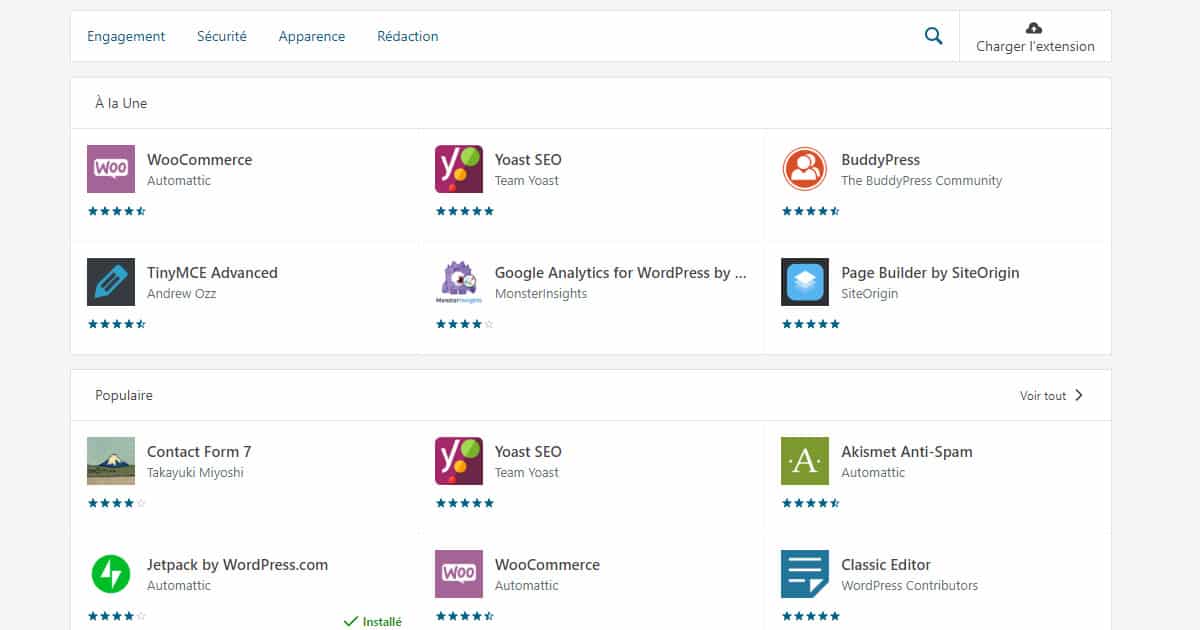The image size is (1200, 630).
Task: Click the search magnifier icon
Action: 933,36
